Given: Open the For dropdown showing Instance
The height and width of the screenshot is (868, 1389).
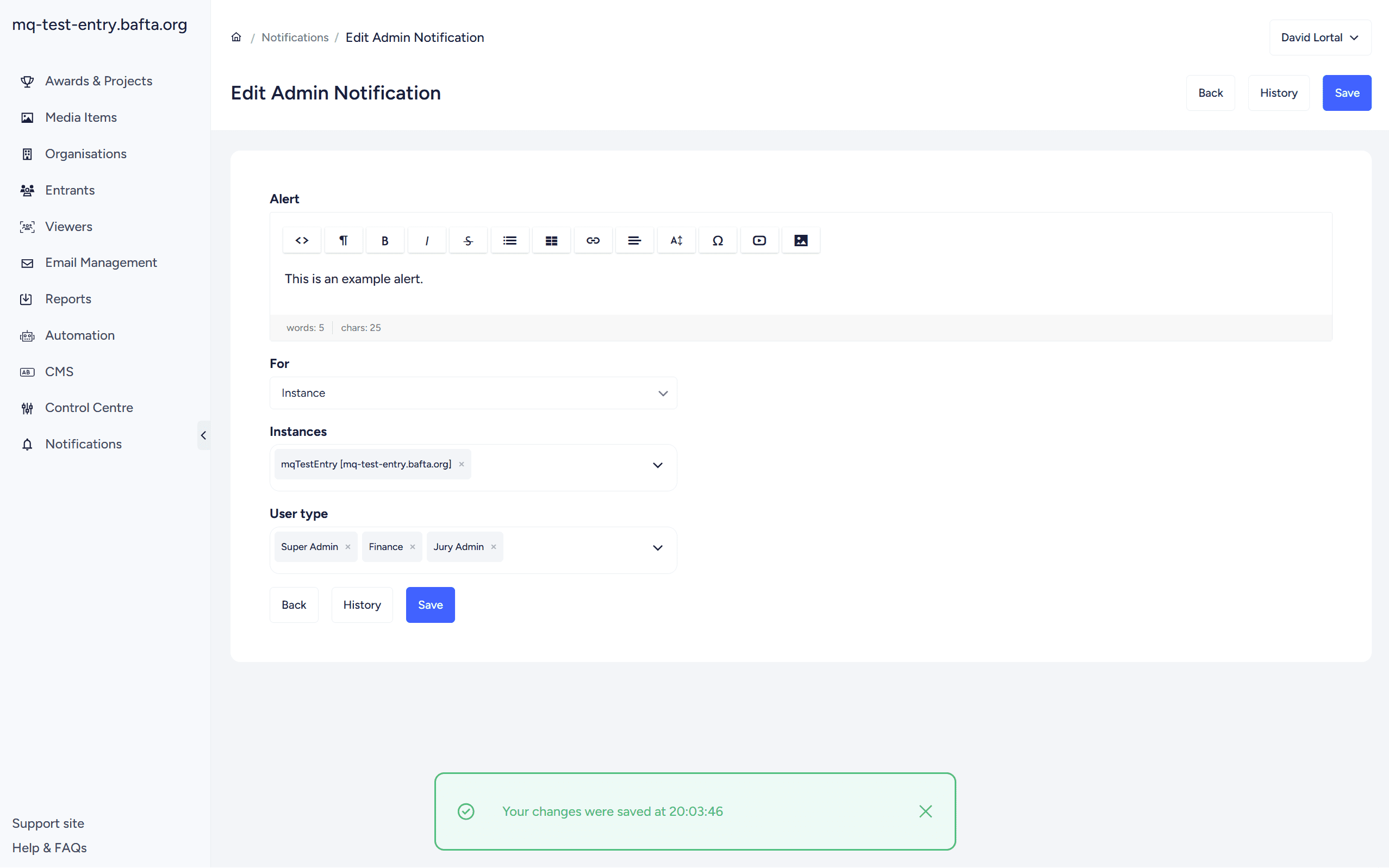Looking at the screenshot, I should (x=472, y=392).
